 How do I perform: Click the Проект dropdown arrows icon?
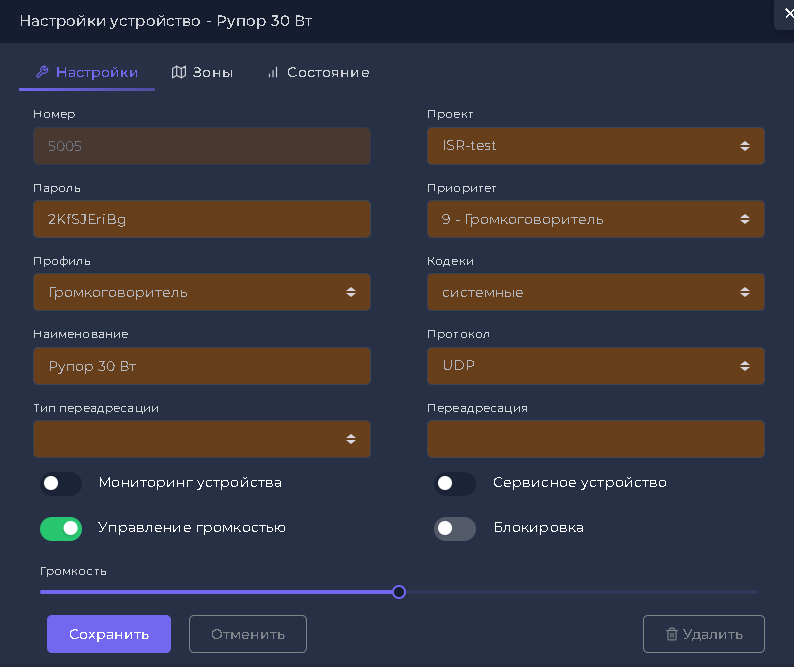(x=744, y=146)
